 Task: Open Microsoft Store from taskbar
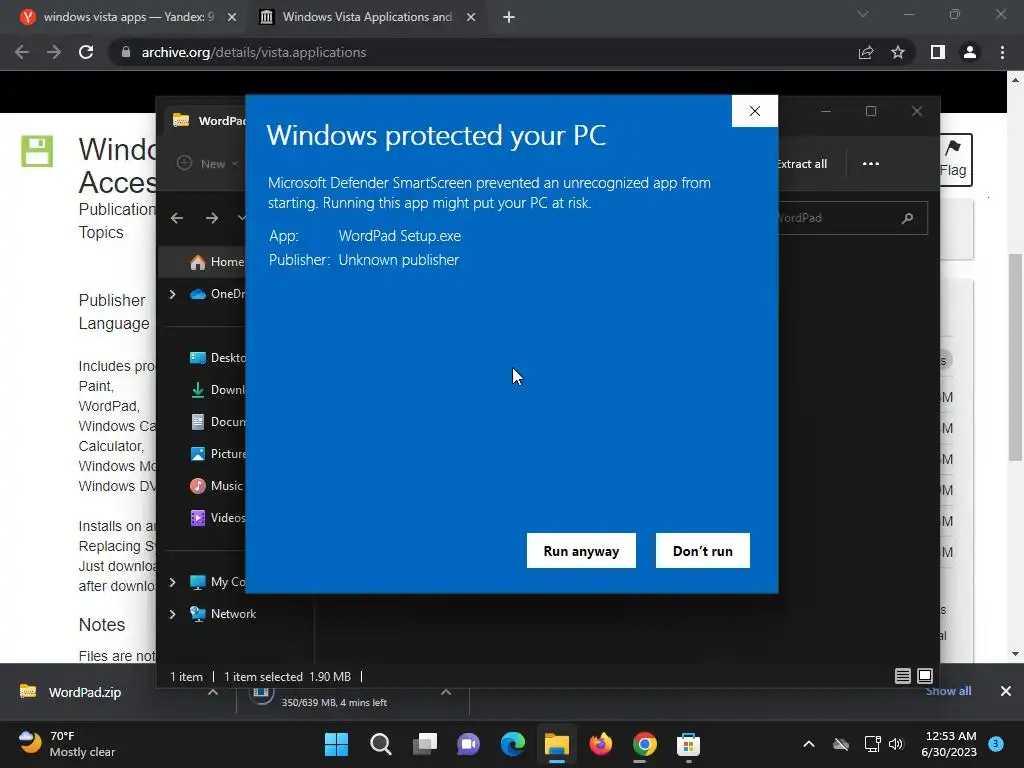pos(688,744)
